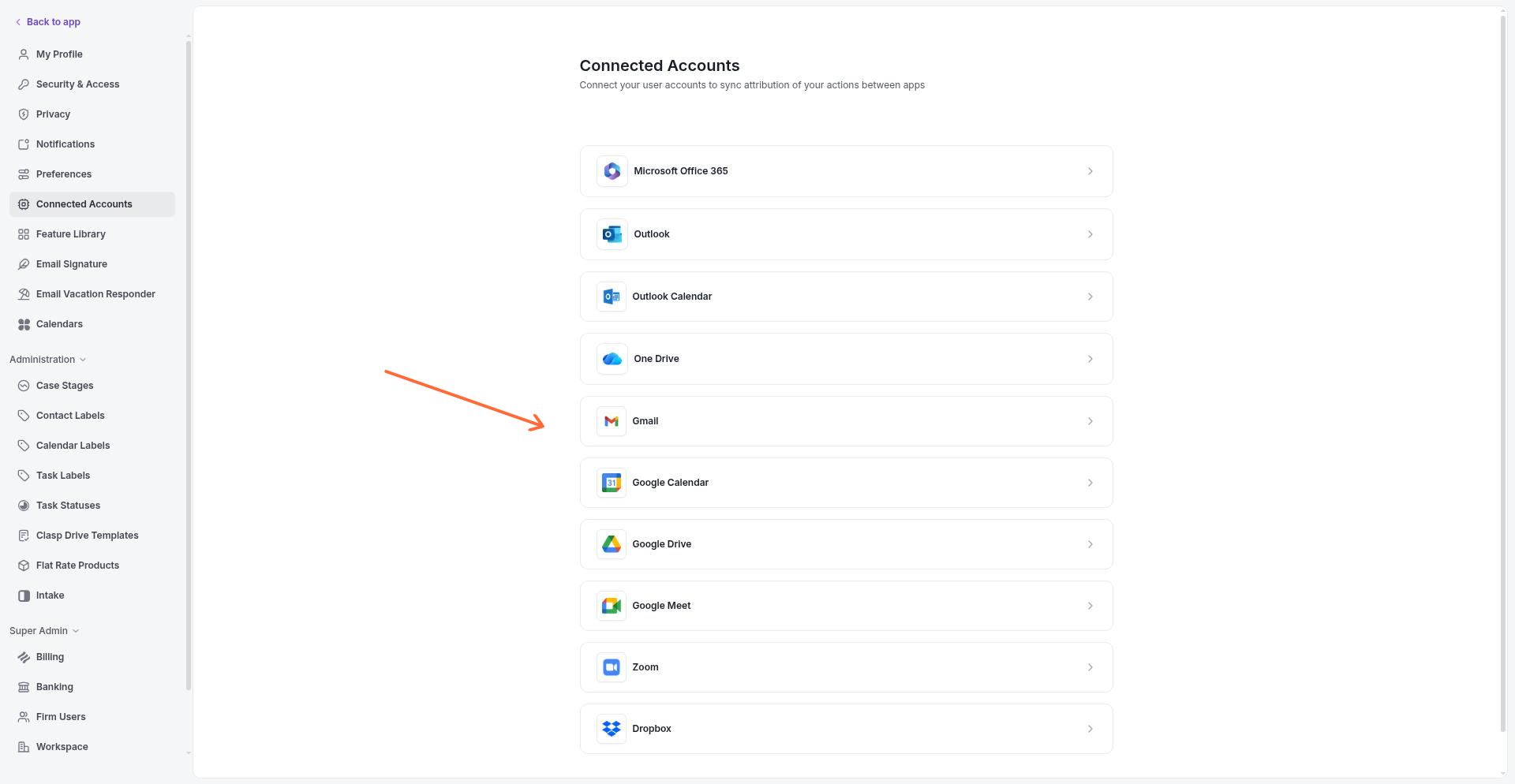This screenshot has width=1515, height=784.
Task: Click the Billing icon in sidebar
Action: 24,657
